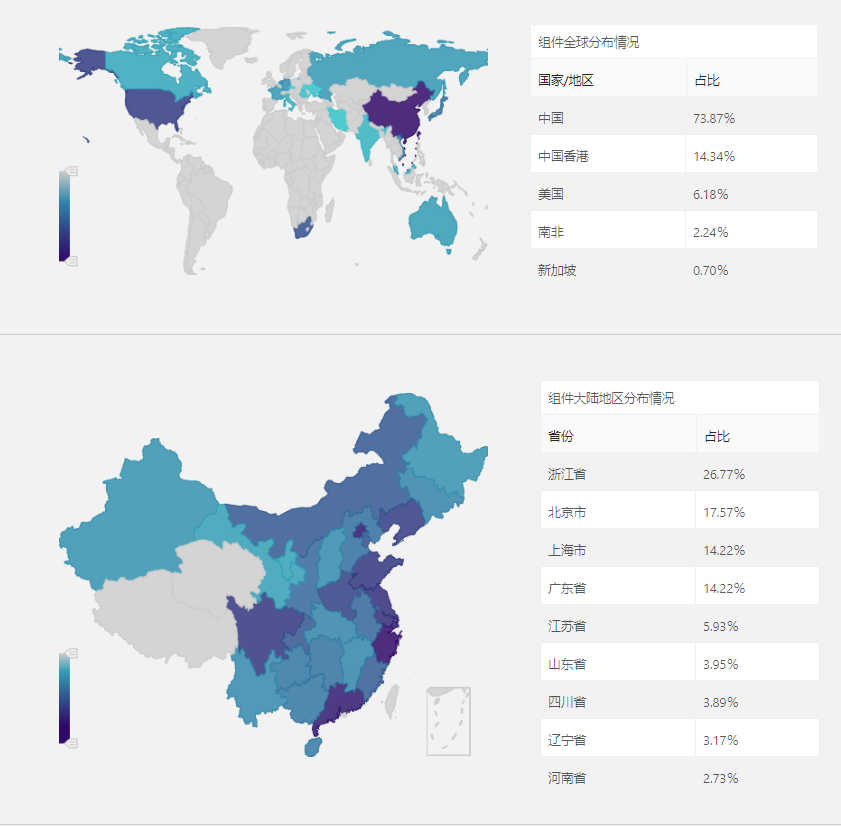Select Greenland on the world map
This screenshot has width=841, height=826.
click(x=223, y=44)
